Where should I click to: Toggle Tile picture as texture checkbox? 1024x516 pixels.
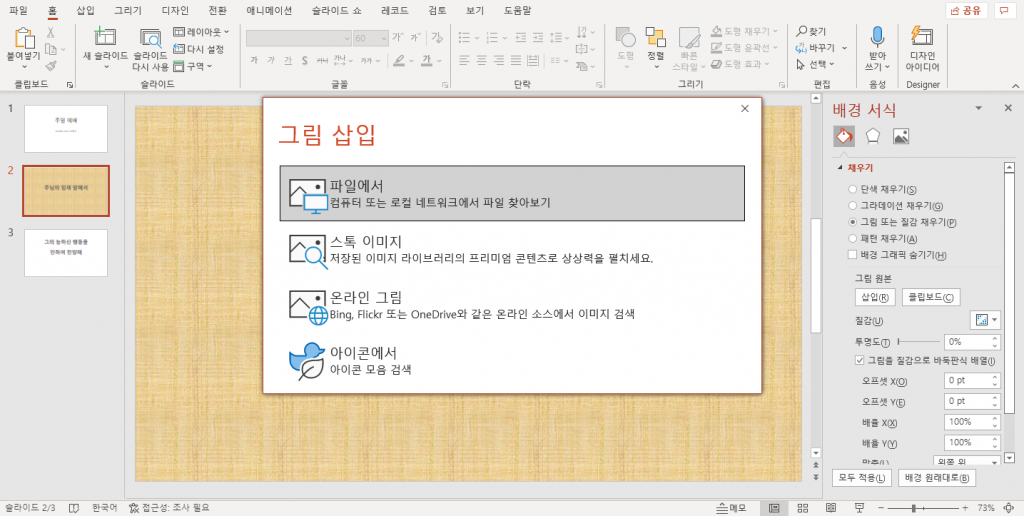[x=859, y=360]
